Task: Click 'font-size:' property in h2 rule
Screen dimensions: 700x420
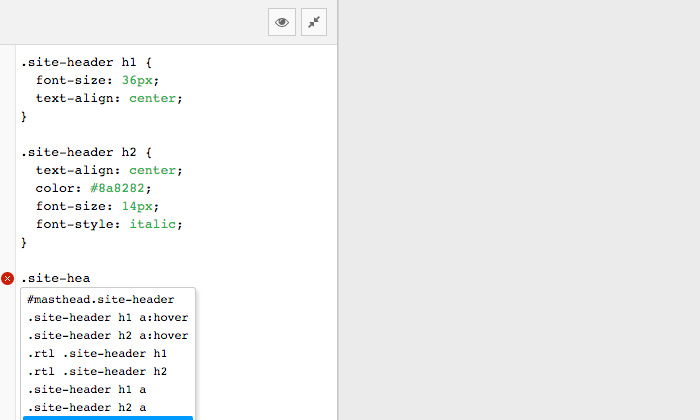Action: click(74, 206)
